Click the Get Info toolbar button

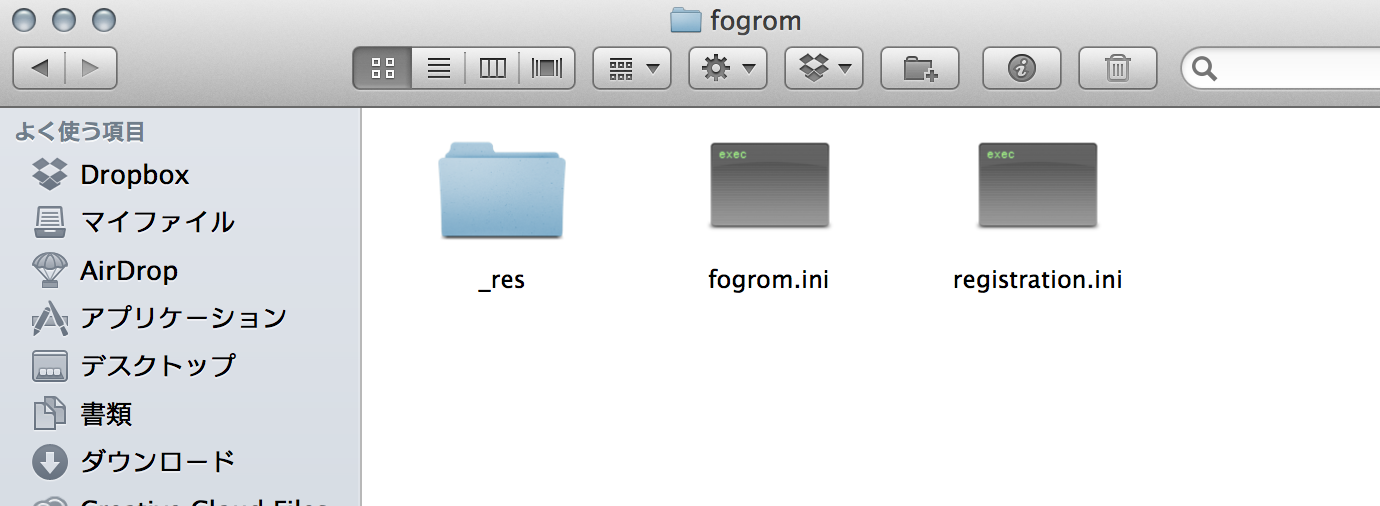pyautogui.click(x=1021, y=68)
